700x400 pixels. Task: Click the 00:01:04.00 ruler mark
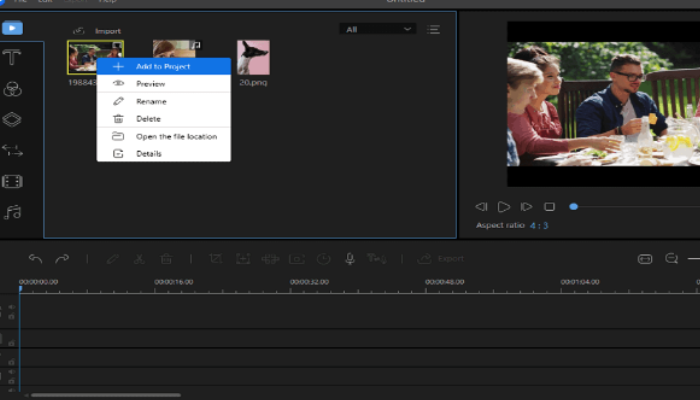(x=580, y=282)
